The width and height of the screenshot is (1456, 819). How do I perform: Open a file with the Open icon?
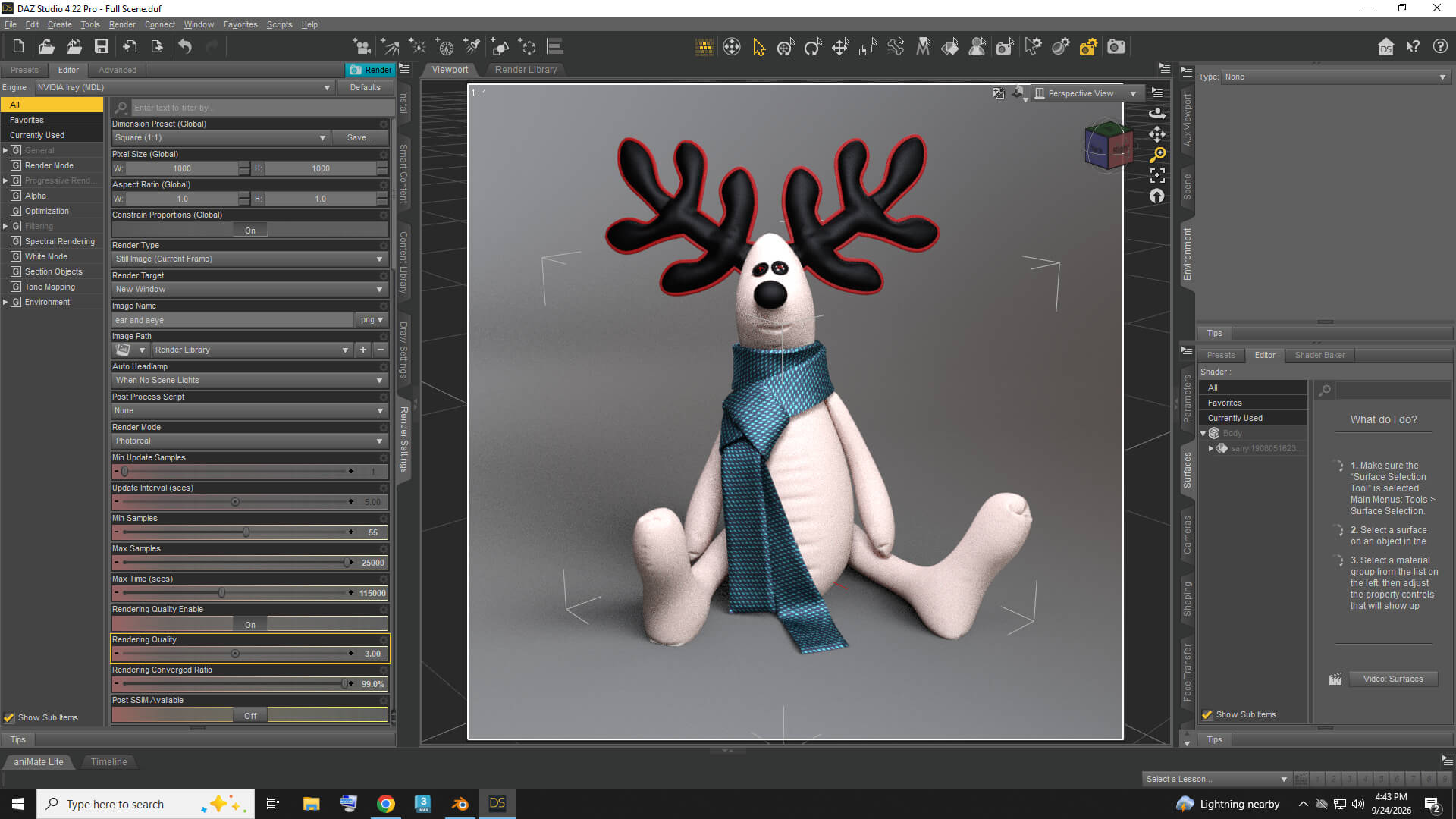[x=46, y=47]
